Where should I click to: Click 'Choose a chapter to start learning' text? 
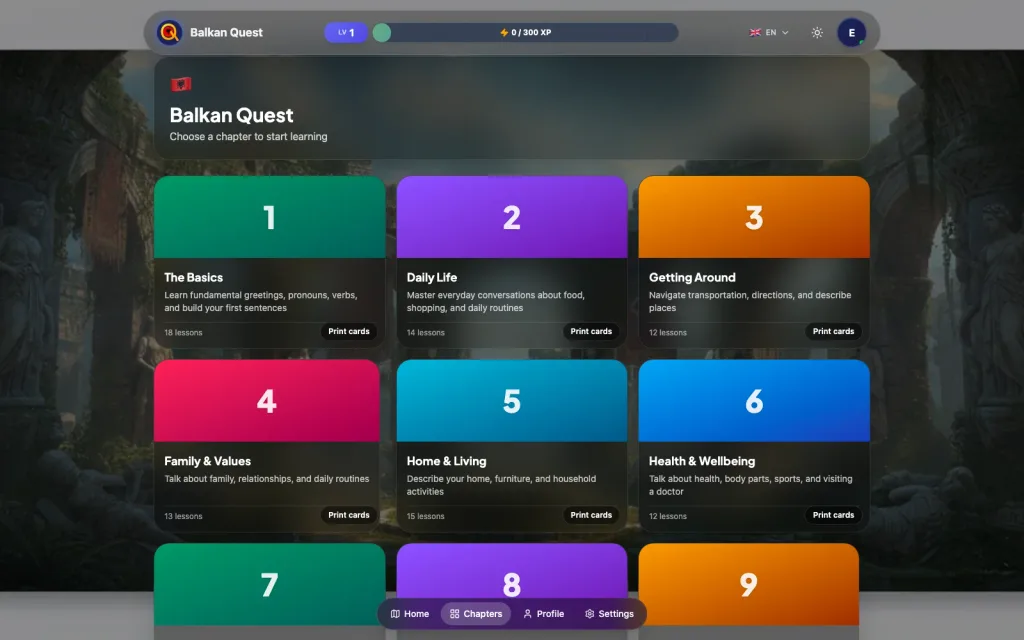(x=248, y=136)
